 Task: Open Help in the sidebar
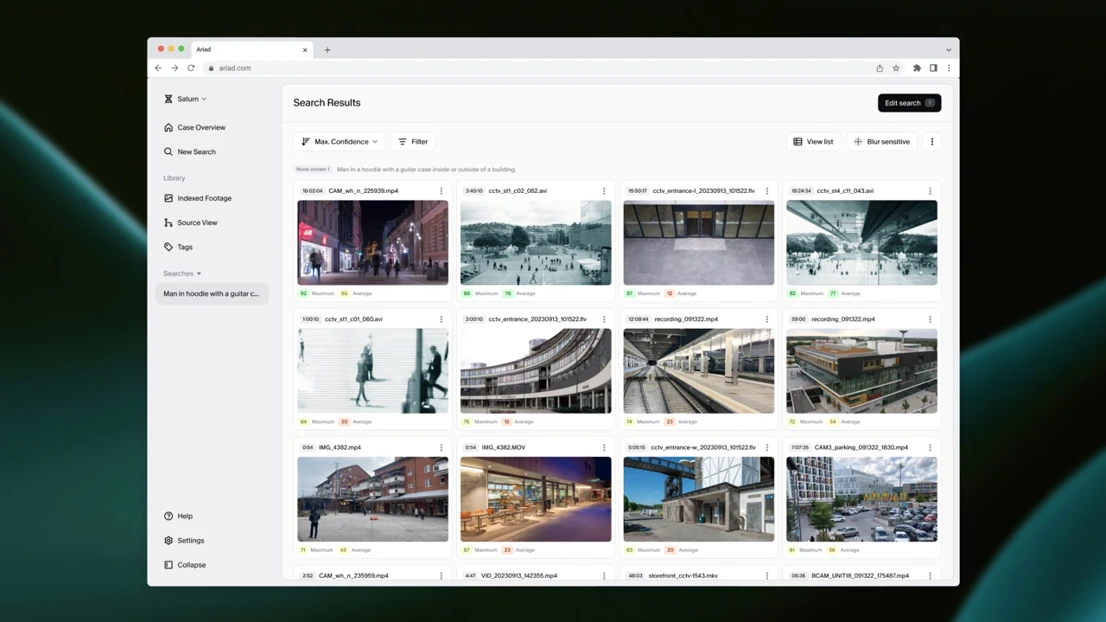(x=185, y=516)
